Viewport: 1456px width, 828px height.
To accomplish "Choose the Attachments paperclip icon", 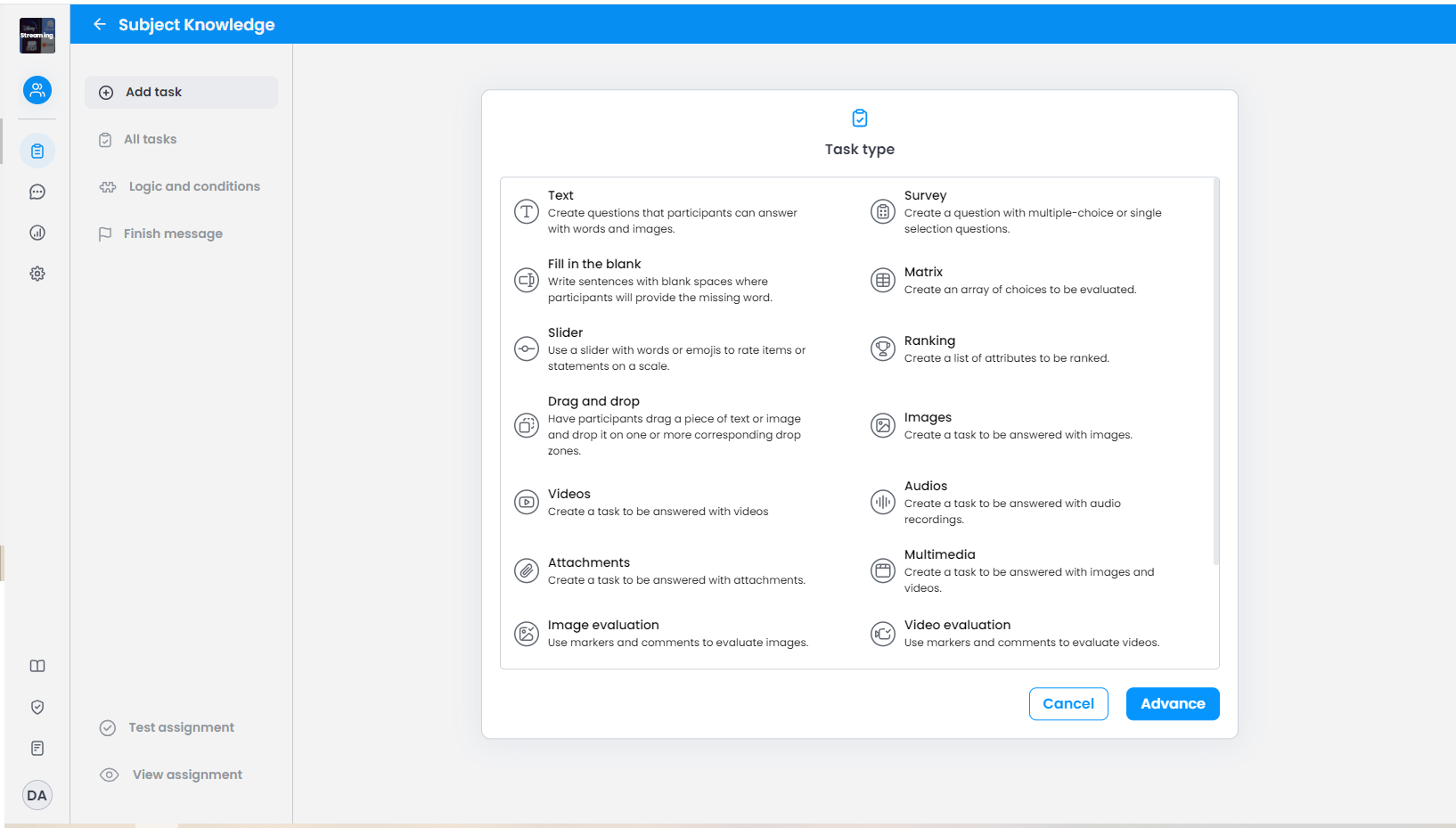I will pos(527,570).
